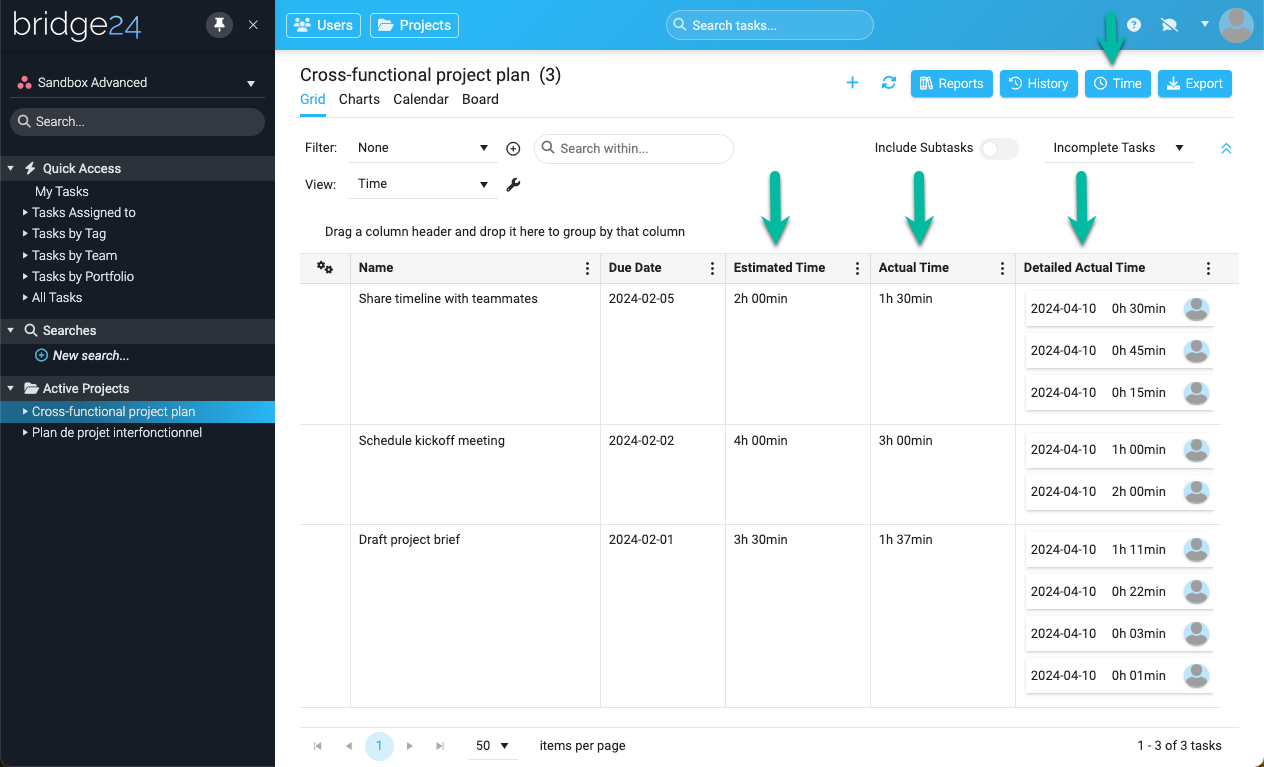
Task: Click the Users button
Action: (x=323, y=25)
